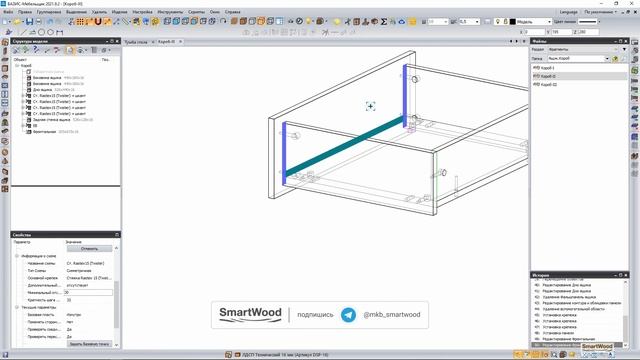Click the blue question mark structure toolbar icon
The image size is (640, 360).
pos(36,50)
